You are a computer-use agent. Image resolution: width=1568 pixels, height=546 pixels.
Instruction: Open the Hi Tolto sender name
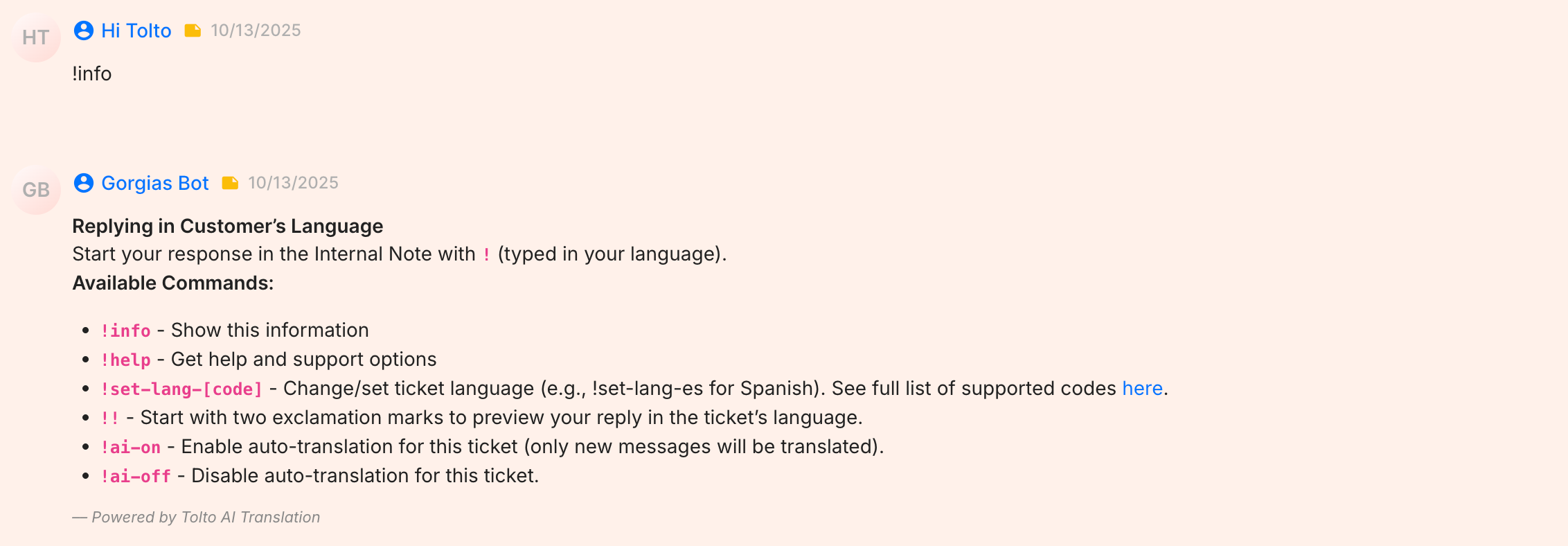pyautogui.click(x=136, y=30)
